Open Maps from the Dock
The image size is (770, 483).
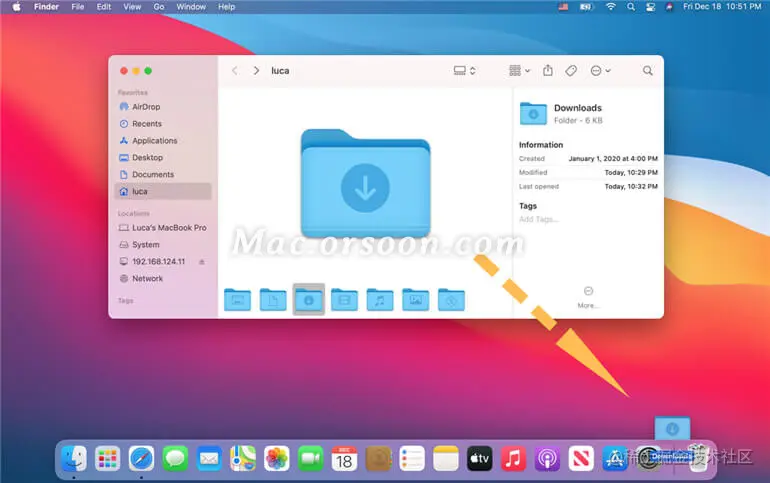click(243, 458)
